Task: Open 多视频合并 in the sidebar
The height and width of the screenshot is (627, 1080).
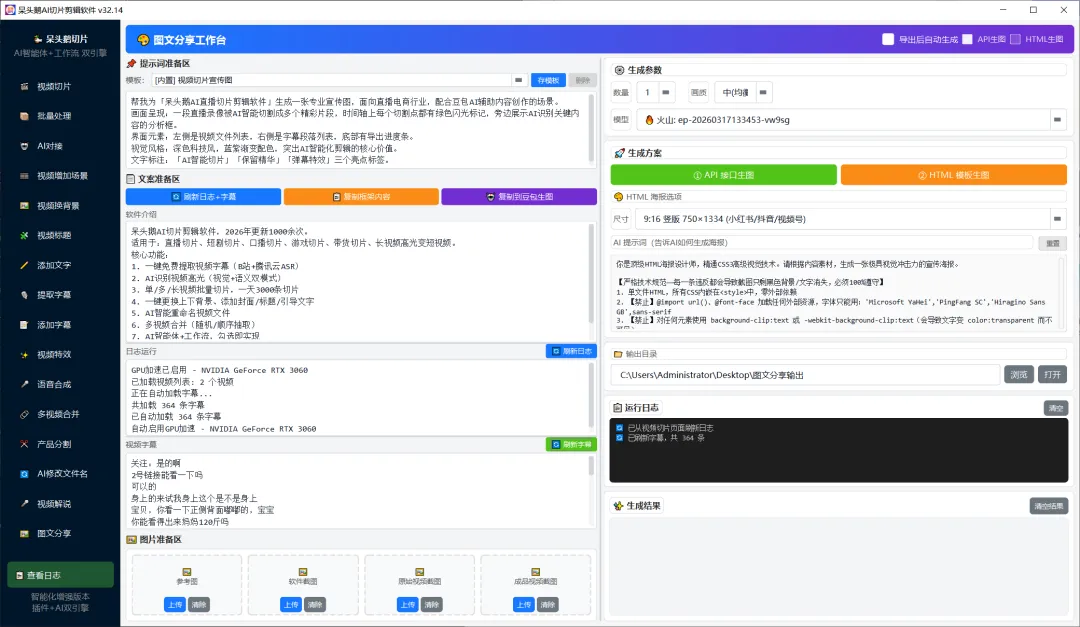Action: (x=60, y=414)
